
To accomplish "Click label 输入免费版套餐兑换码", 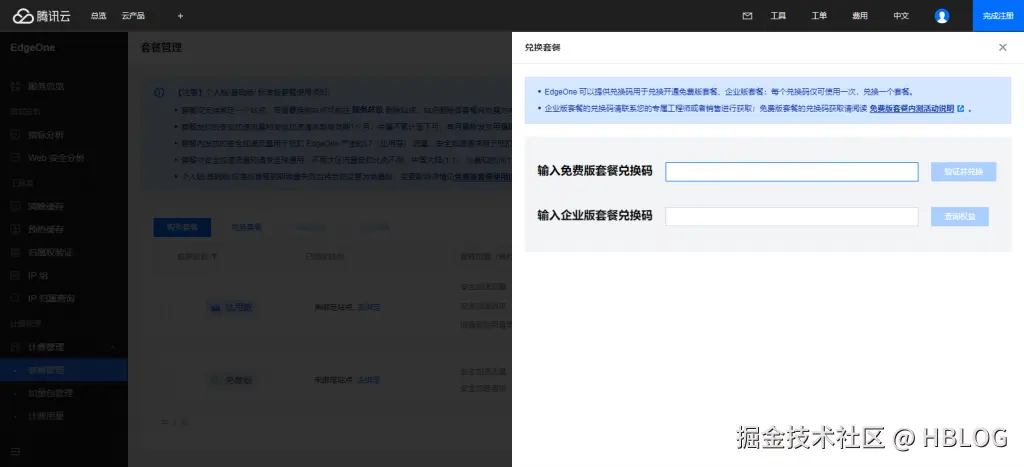I will [x=594, y=171].
